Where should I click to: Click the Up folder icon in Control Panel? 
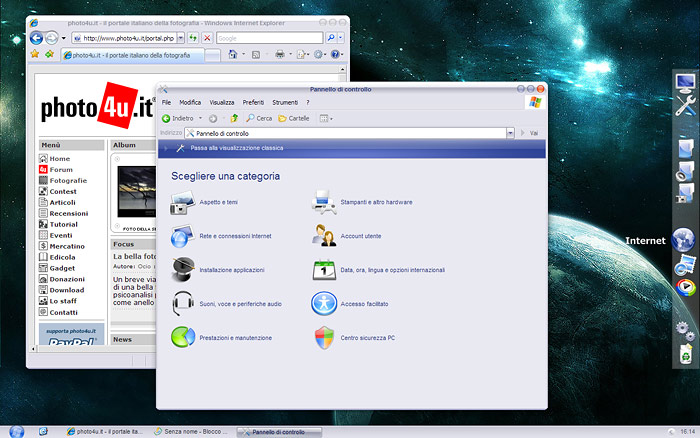tap(234, 118)
